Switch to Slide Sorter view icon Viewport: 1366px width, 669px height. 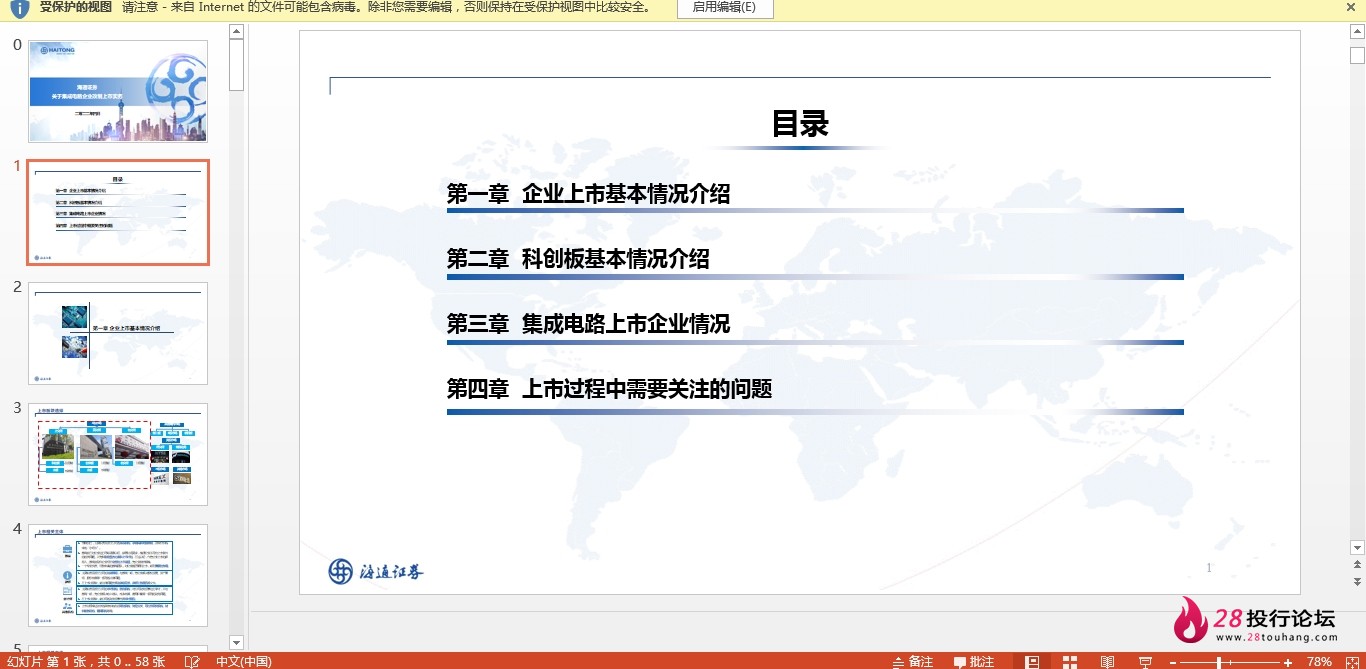(1070, 661)
